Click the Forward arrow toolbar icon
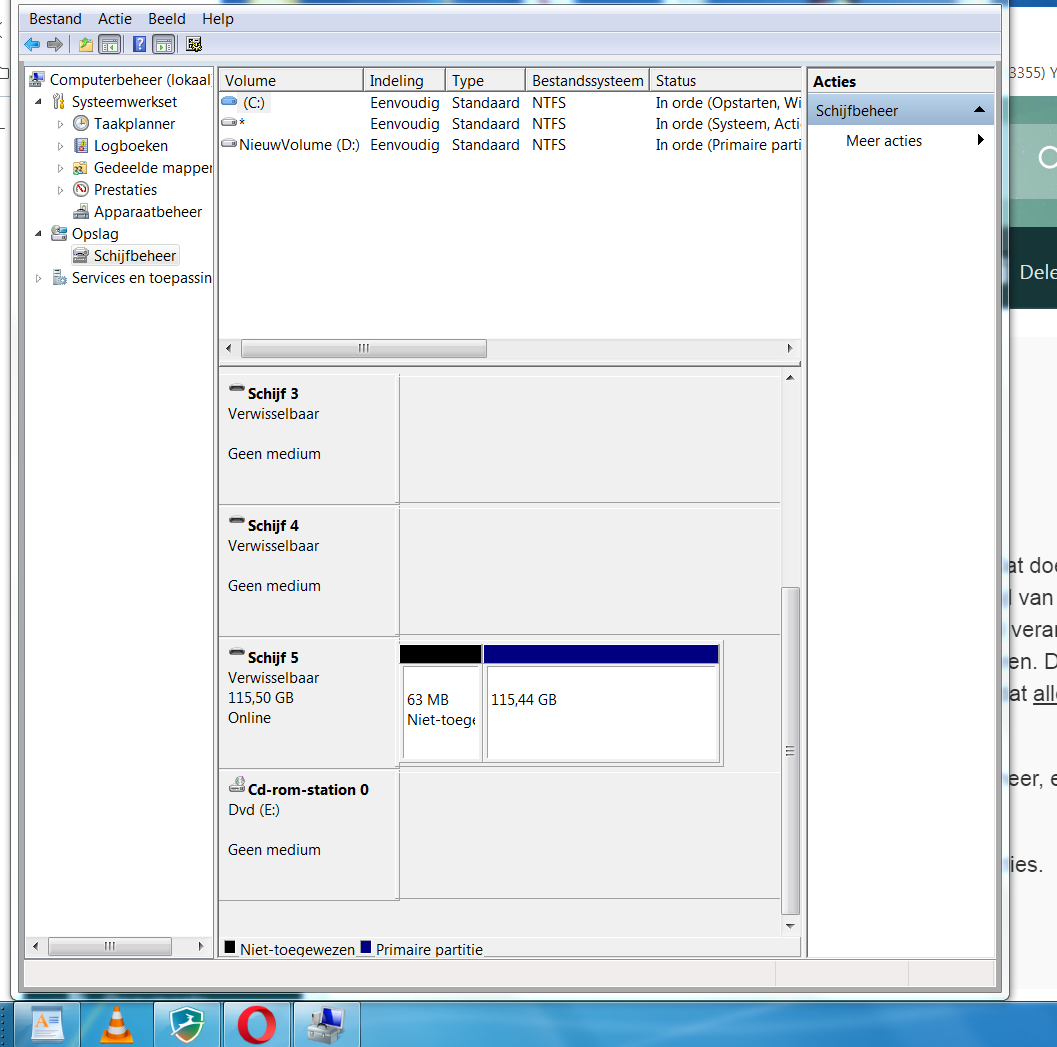 pos(55,44)
